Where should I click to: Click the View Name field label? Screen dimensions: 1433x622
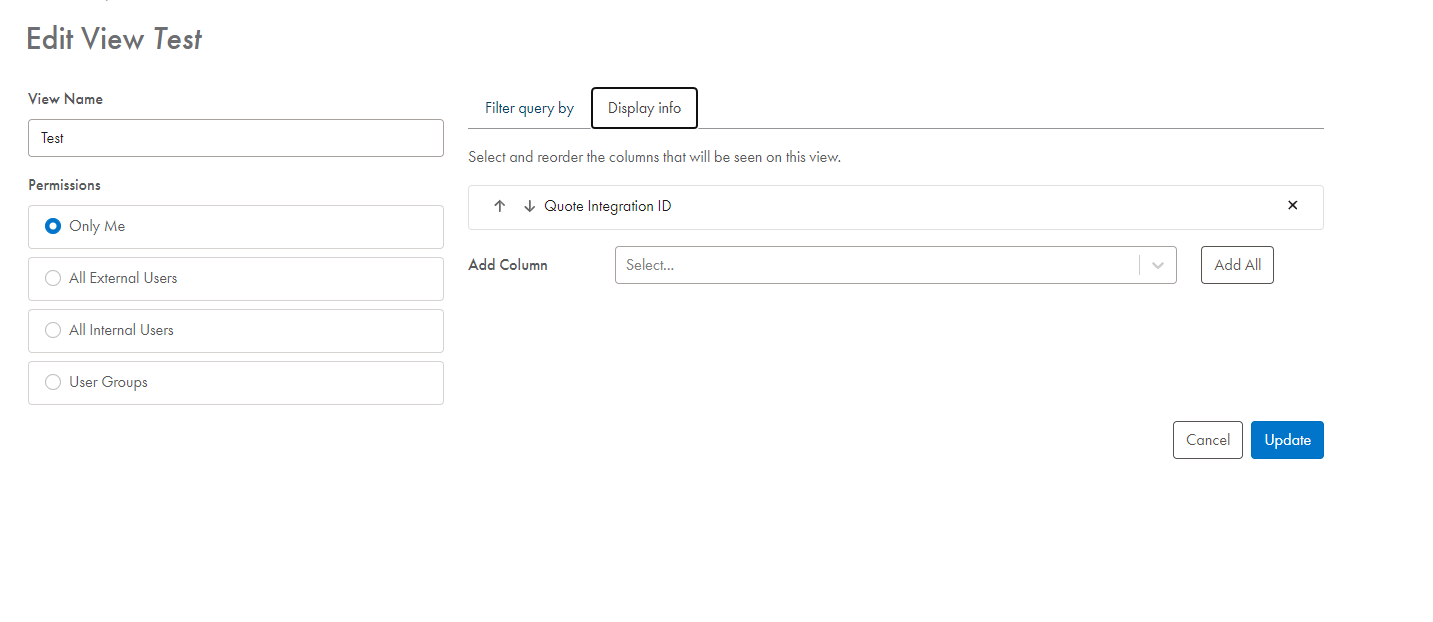click(65, 99)
